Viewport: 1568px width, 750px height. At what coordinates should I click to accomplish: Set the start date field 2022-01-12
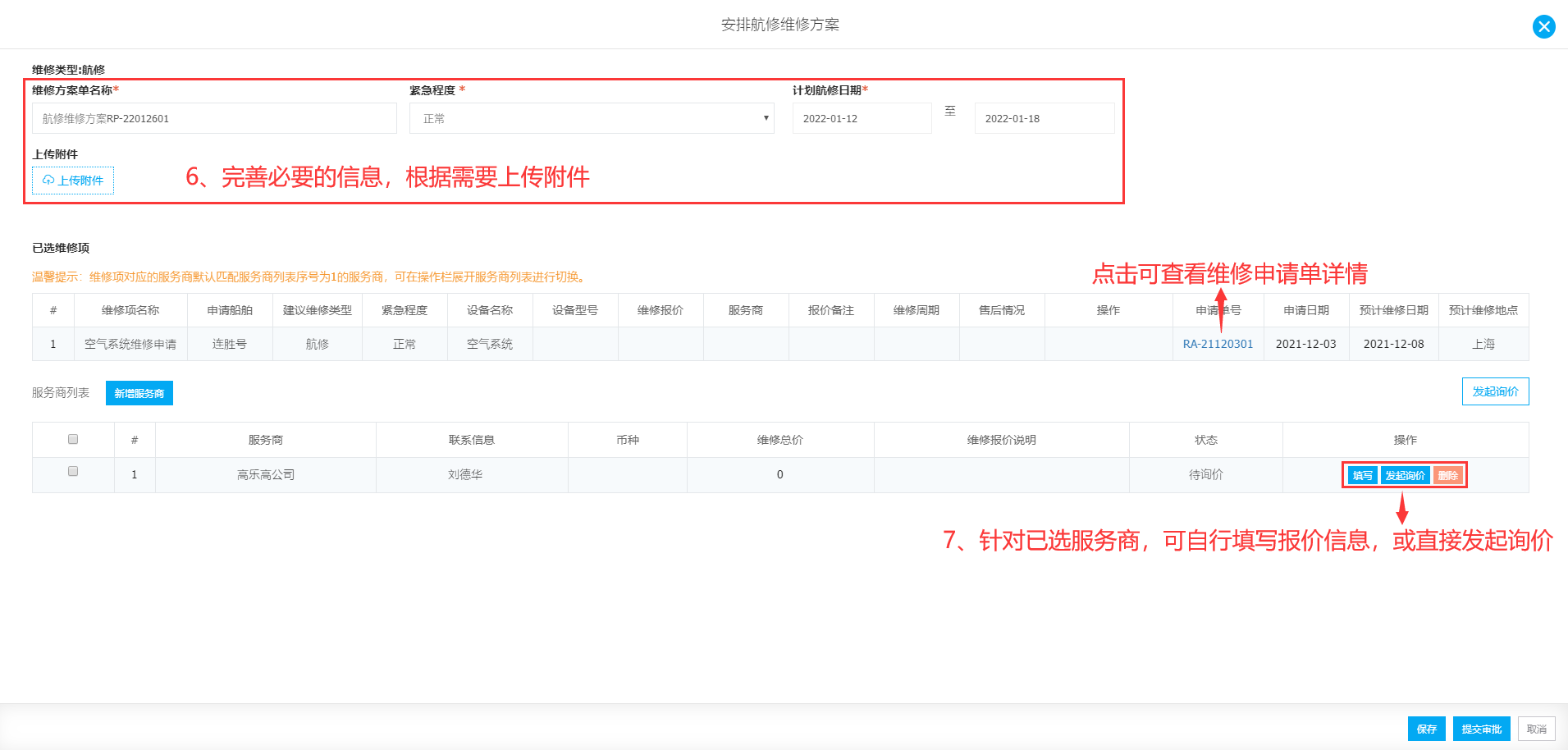pyautogui.click(x=862, y=118)
